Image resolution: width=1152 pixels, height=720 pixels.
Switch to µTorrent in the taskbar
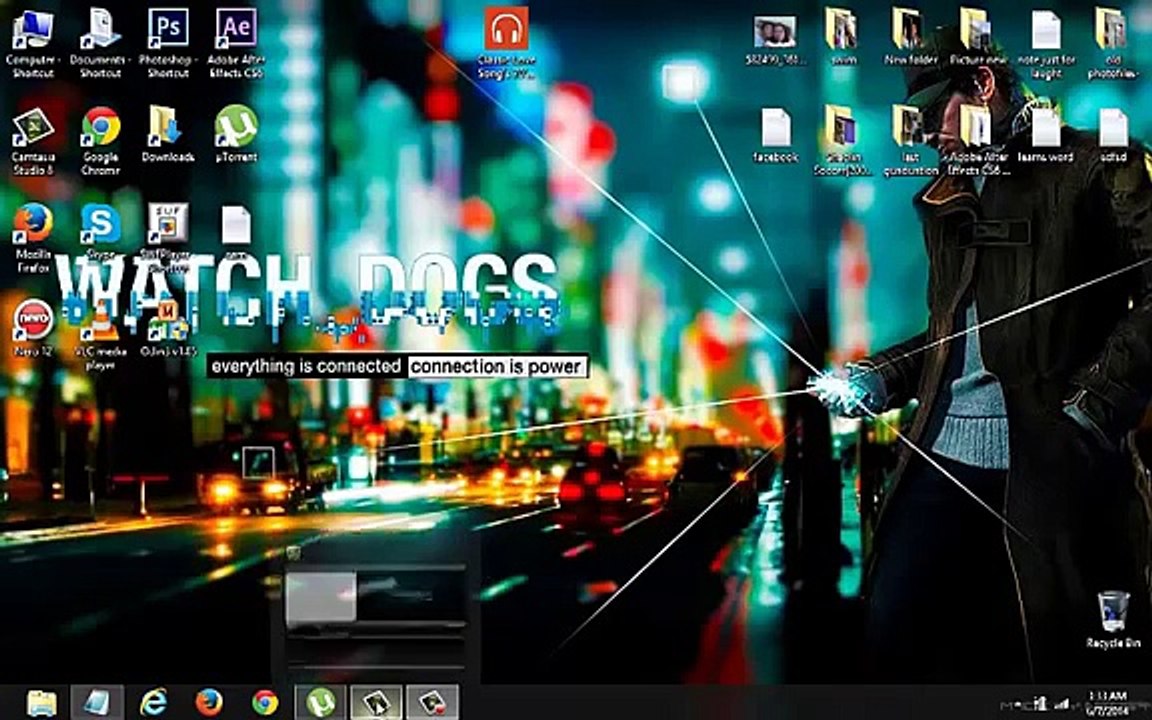coord(321,702)
